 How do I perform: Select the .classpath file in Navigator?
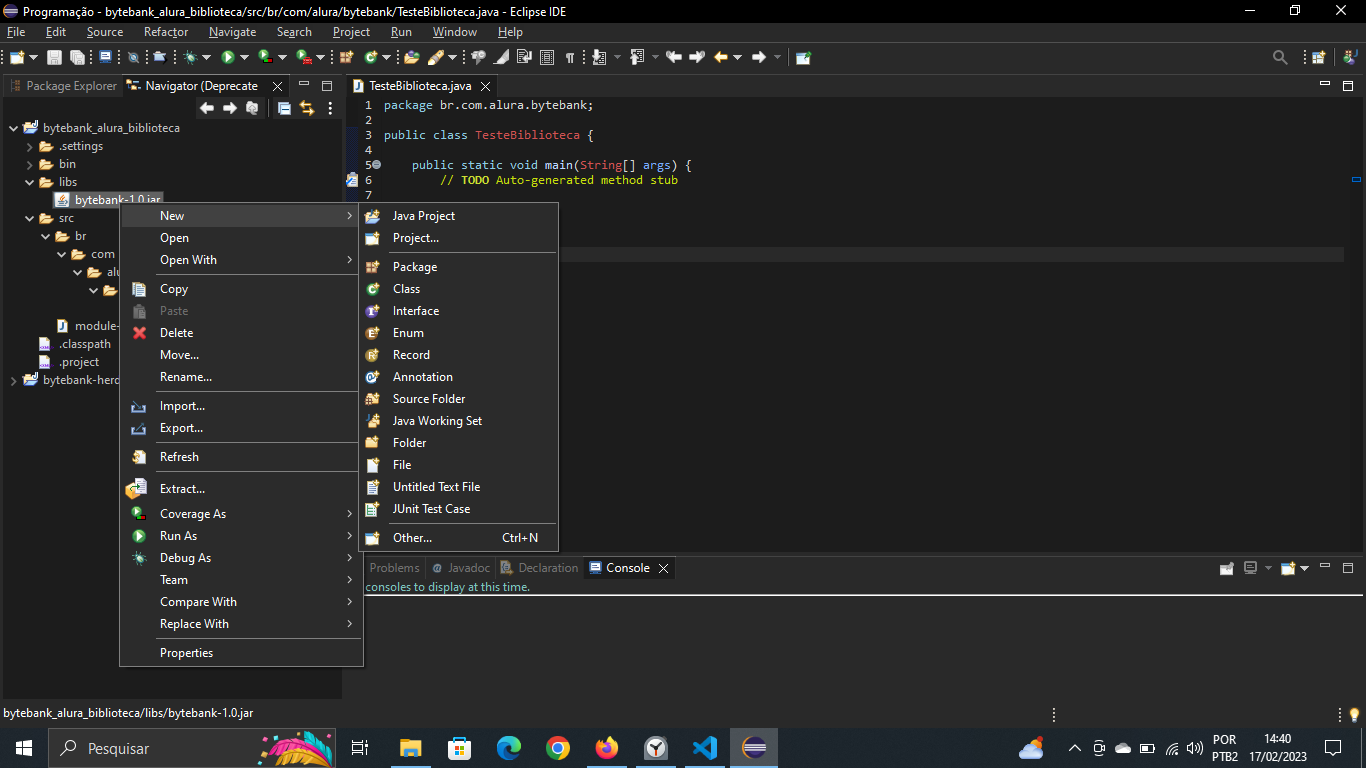75,344
